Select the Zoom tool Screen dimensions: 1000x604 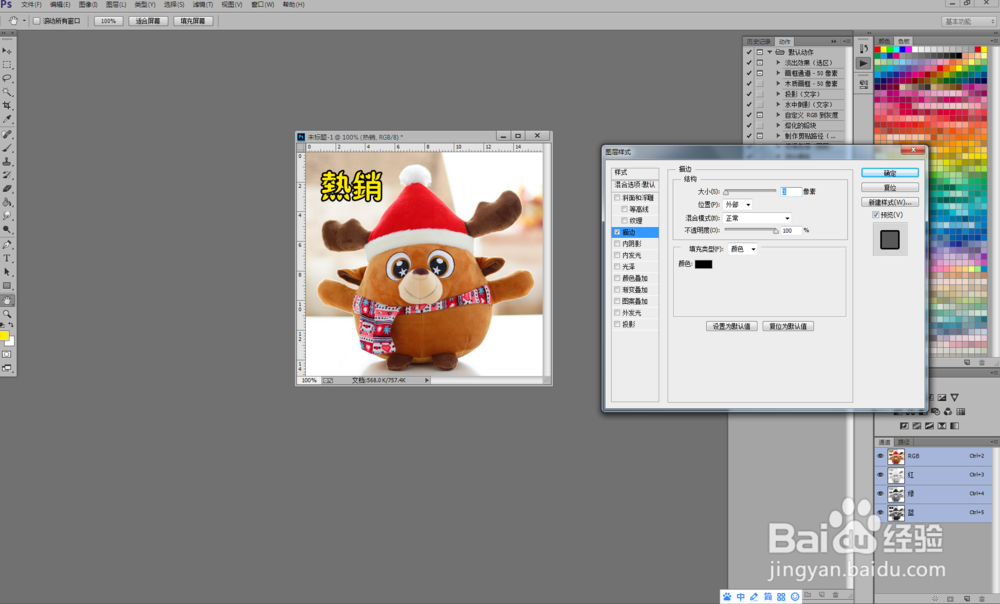pos(7,314)
